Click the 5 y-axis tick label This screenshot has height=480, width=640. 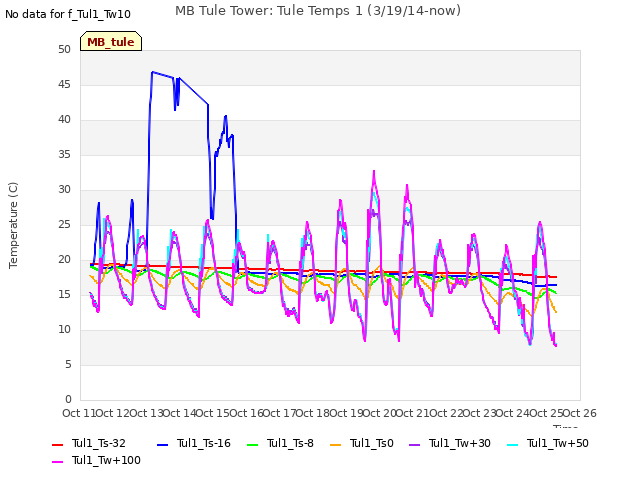[x=68, y=365]
